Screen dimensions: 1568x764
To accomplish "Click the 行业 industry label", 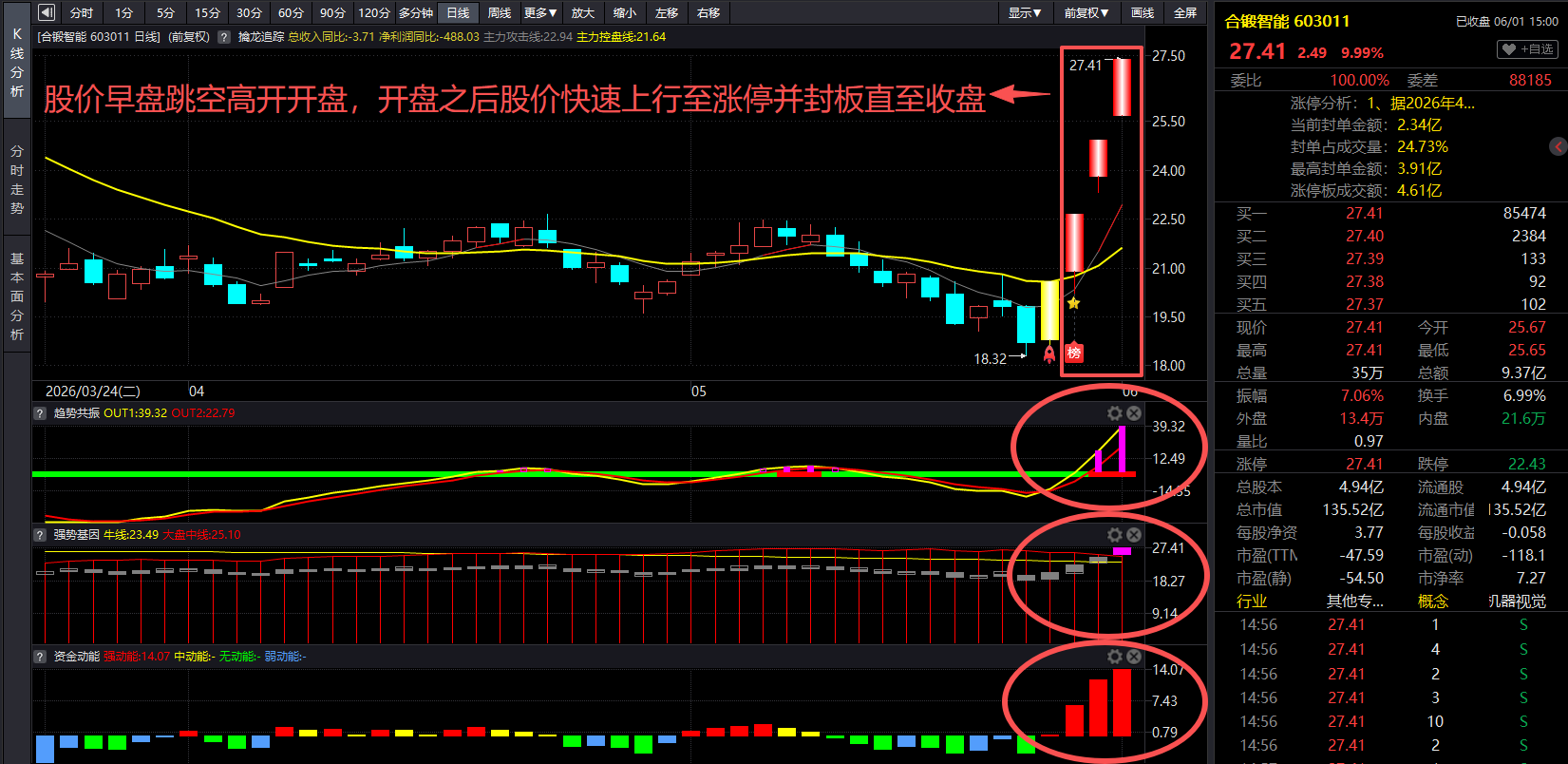I will (1252, 601).
